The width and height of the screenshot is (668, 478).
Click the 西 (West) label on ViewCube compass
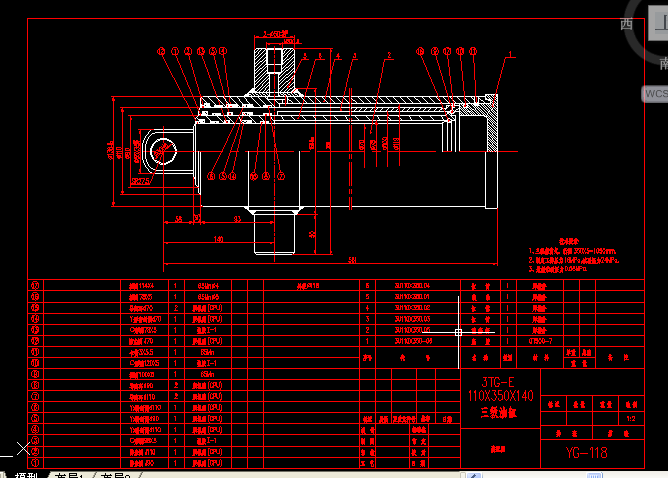click(626, 24)
